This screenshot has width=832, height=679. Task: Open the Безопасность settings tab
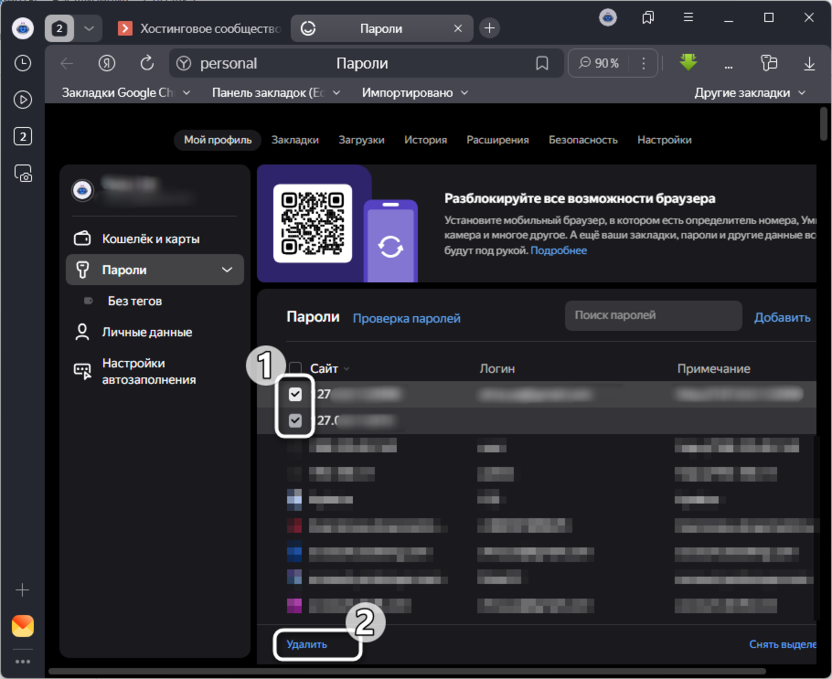coord(583,140)
